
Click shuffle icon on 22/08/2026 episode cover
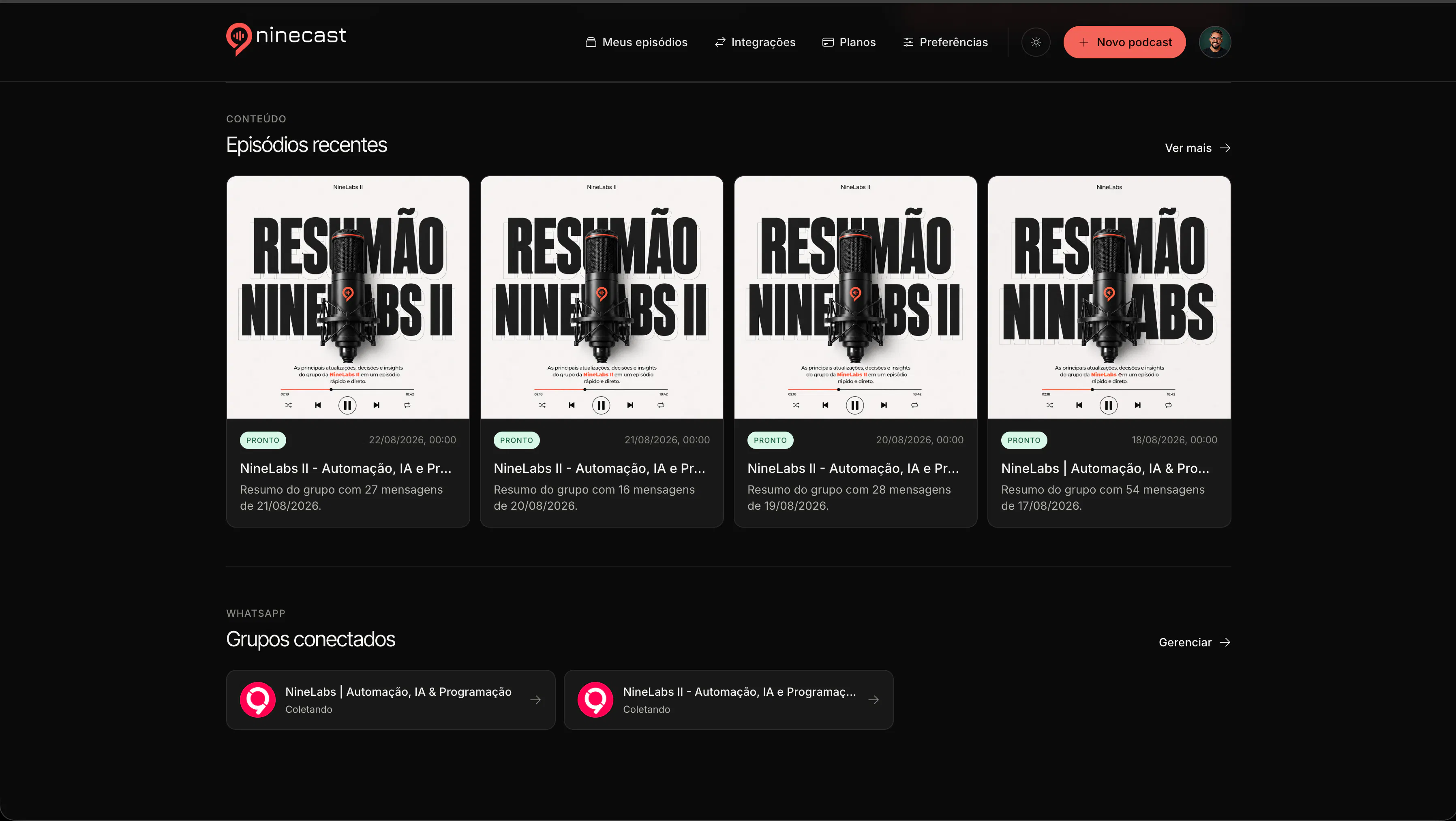click(x=288, y=405)
